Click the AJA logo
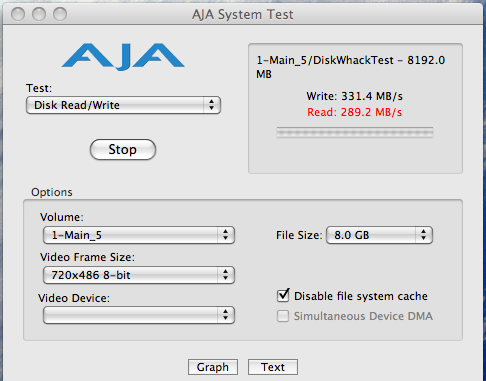The height and width of the screenshot is (381, 486). (x=123, y=57)
